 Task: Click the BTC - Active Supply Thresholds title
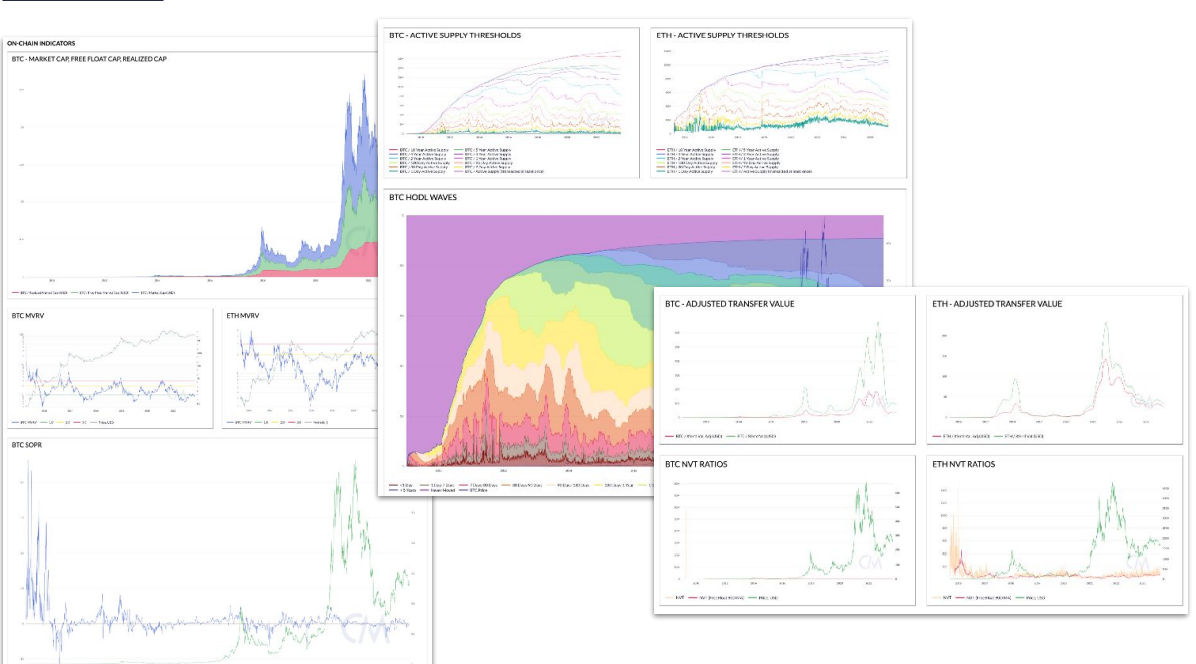pos(455,35)
